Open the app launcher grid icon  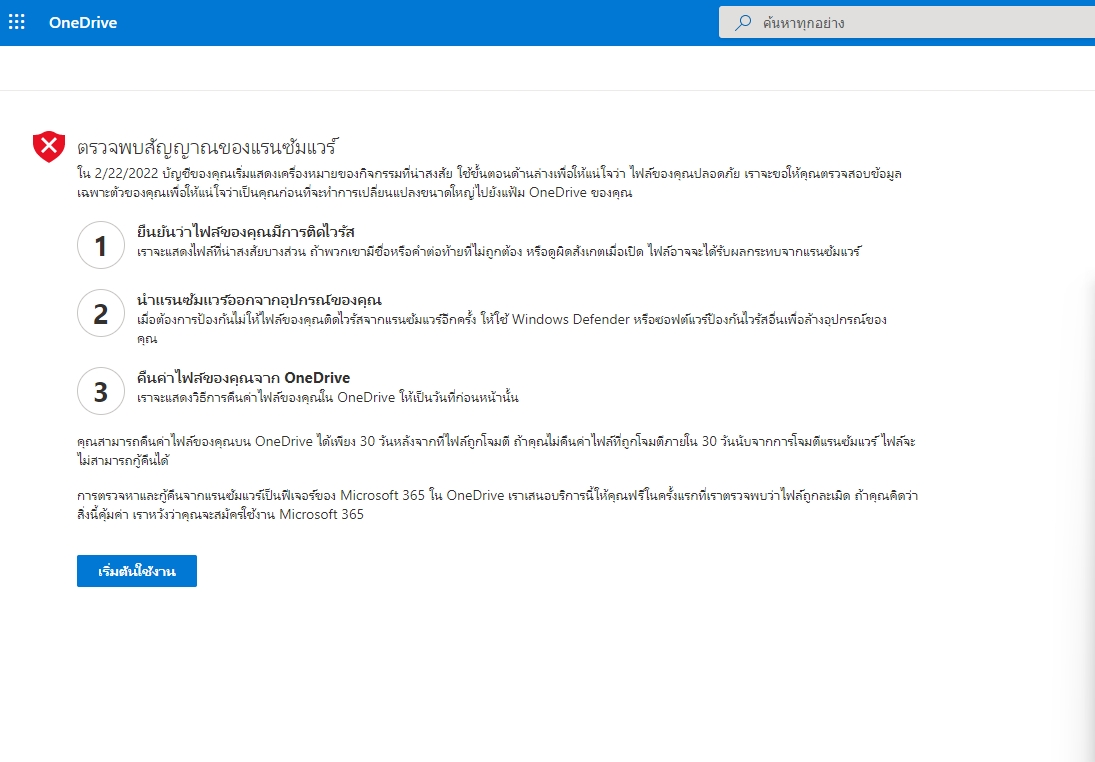tap(17, 22)
